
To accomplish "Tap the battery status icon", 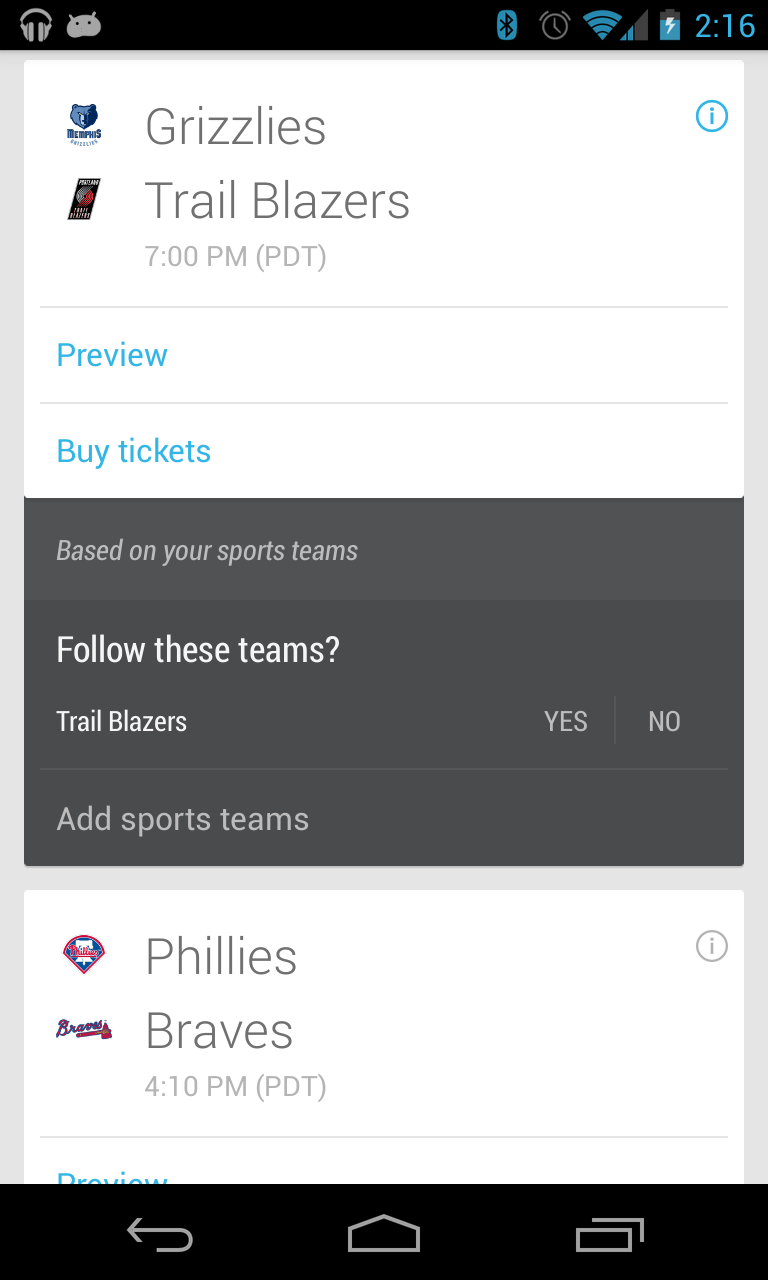I will (x=670, y=25).
